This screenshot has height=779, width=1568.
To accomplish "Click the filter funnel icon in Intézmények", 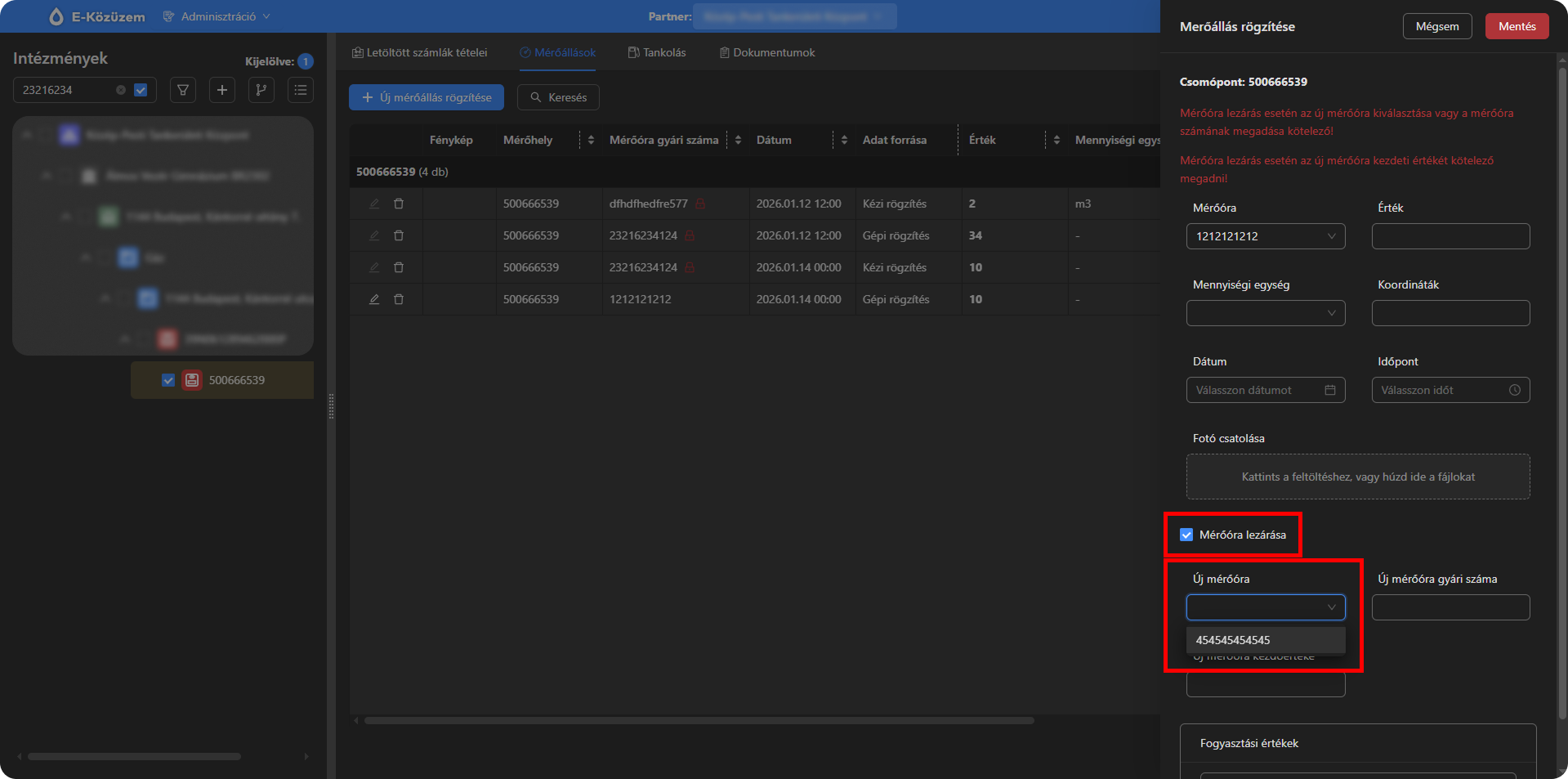I will click(183, 90).
